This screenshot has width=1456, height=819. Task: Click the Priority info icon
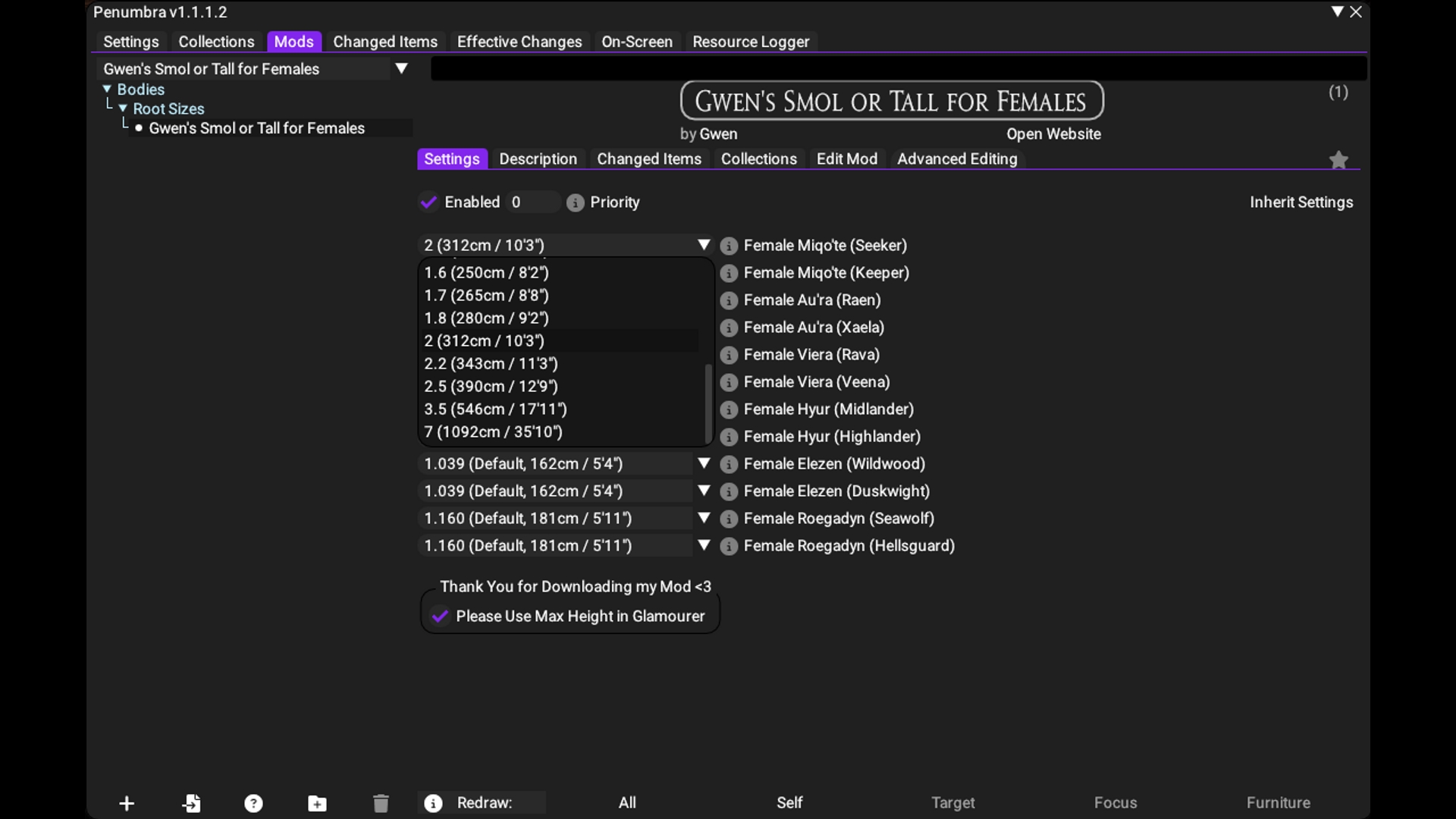(x=575, y=202)
